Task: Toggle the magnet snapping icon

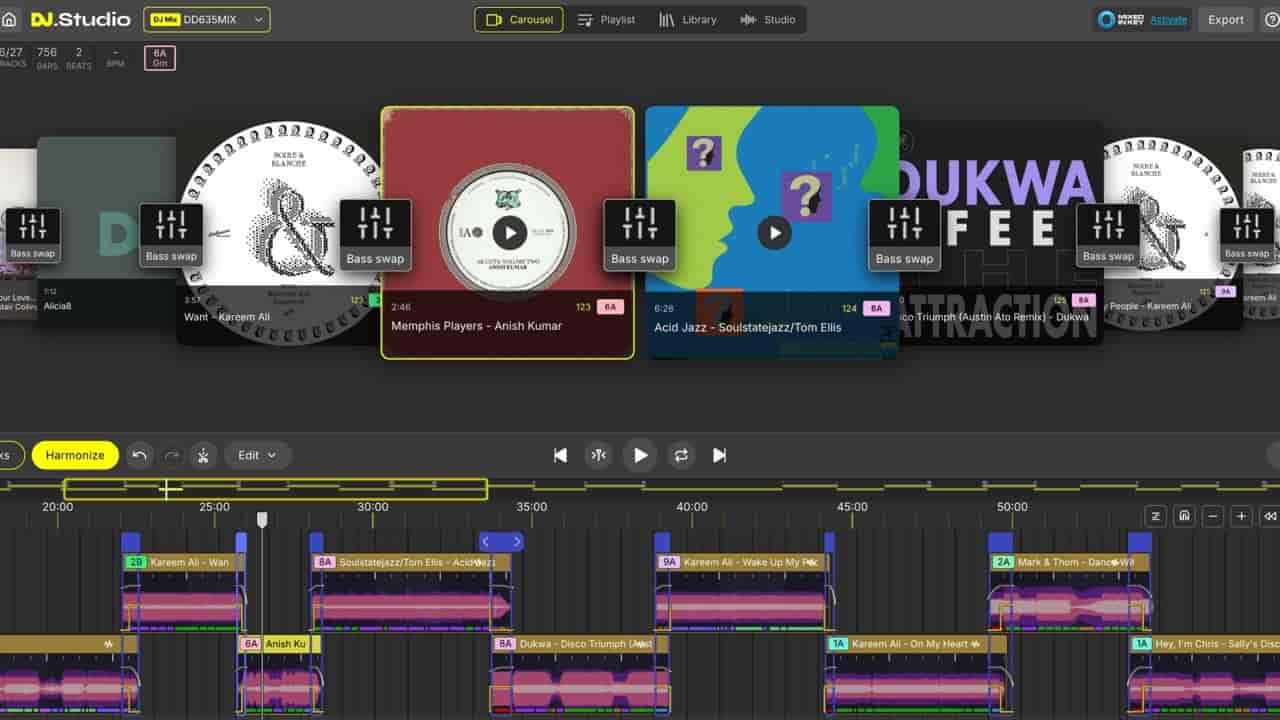Action: tap(1184, 516)
